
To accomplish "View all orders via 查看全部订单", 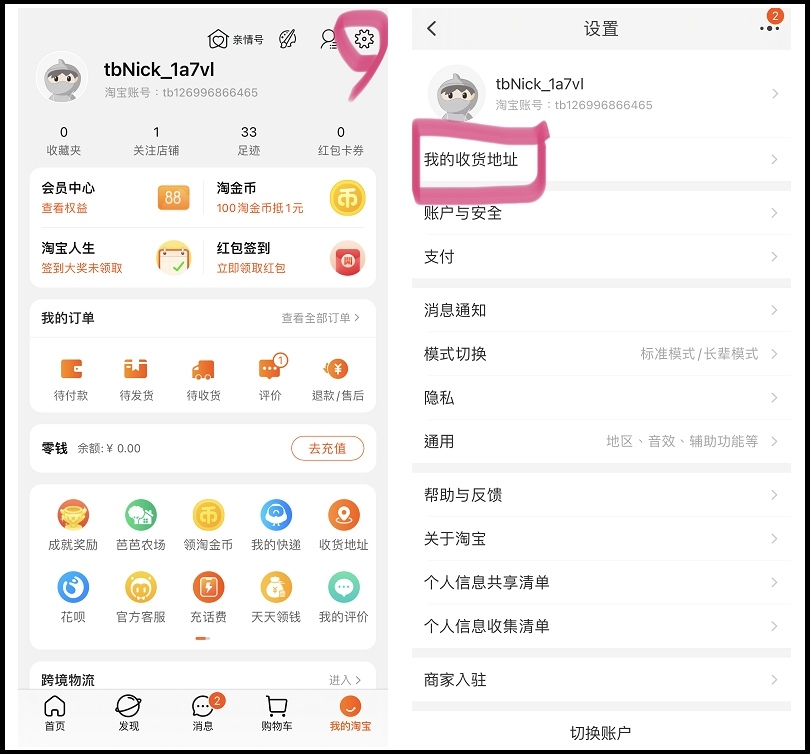I will click(320, 318).
